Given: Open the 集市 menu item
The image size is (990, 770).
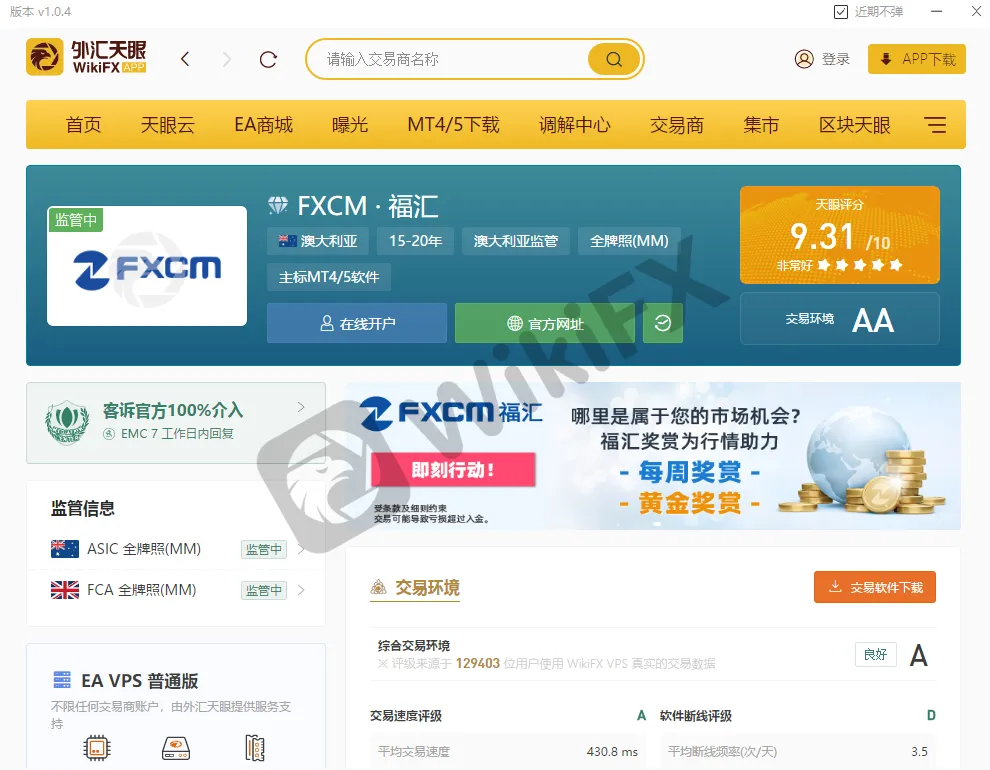Looking at the screenshot, I should (x=761, y=125).
